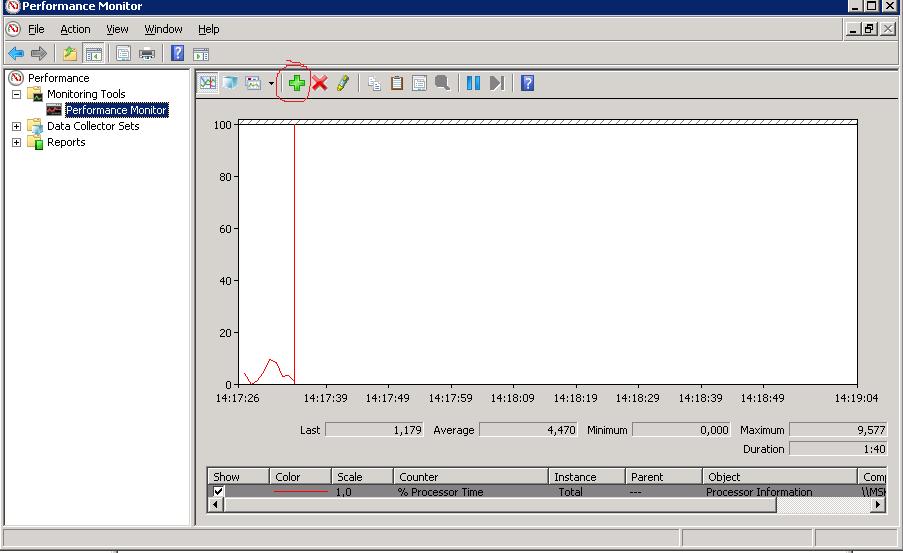The height and width of the screenshot is (553, 903).
Task: Click Freeze Display pause button
Action: coord(473,83)
